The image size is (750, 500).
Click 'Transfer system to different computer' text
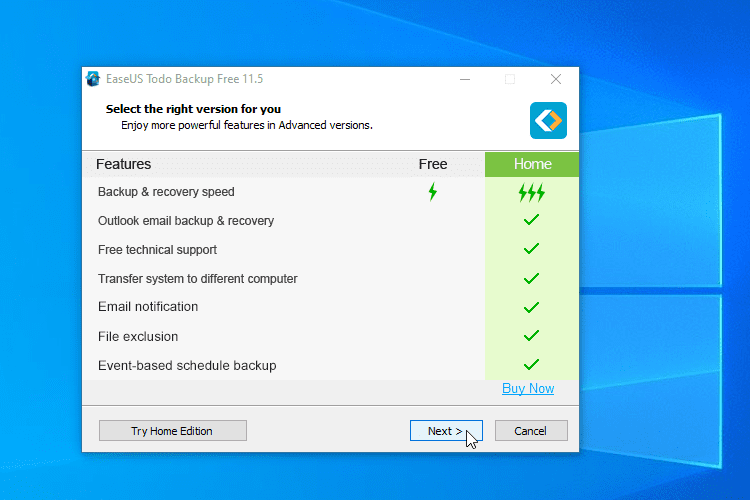(198, 278)
